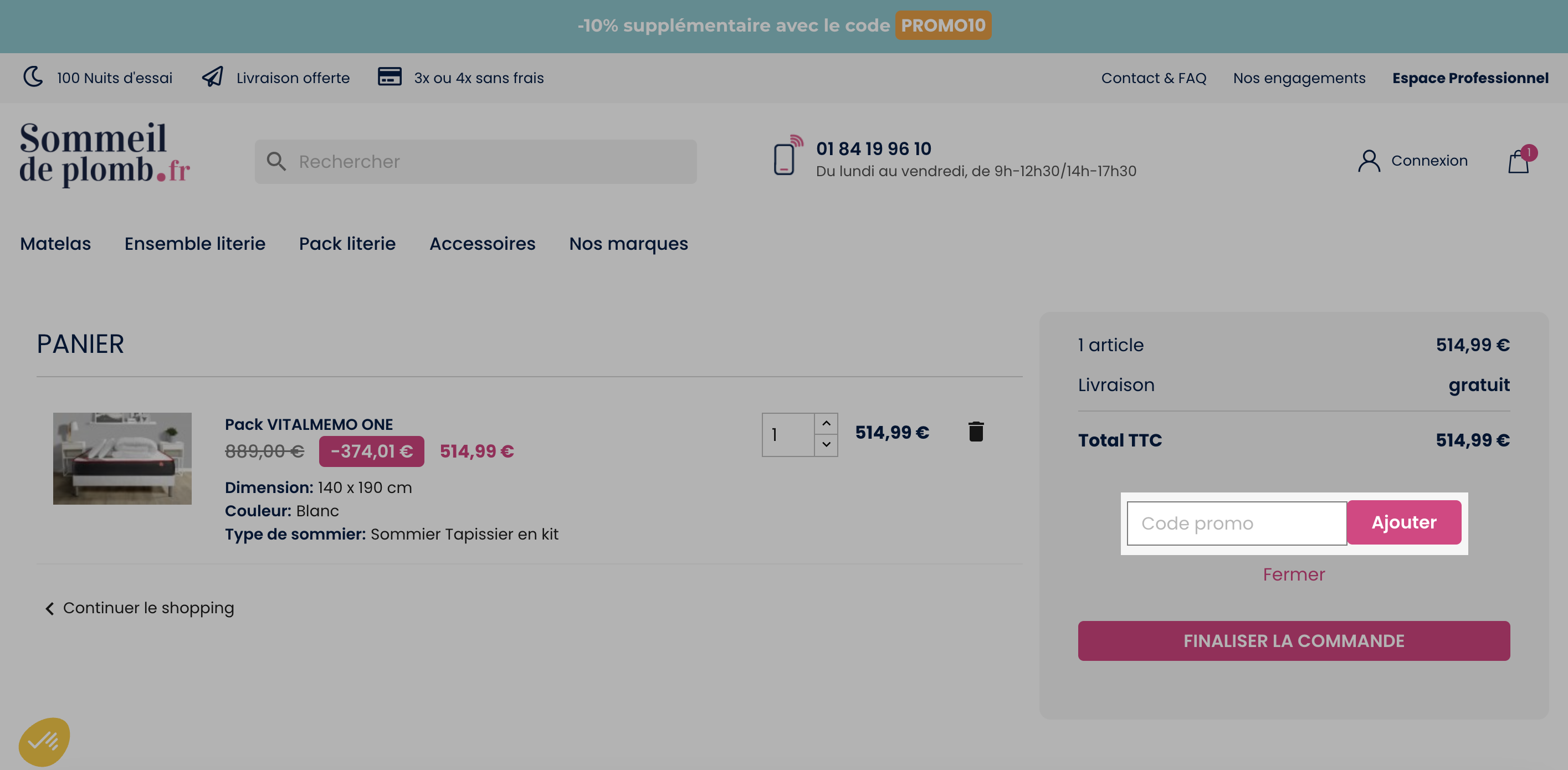Click FINALISER LA COMMANDE button

[1294, 640]
